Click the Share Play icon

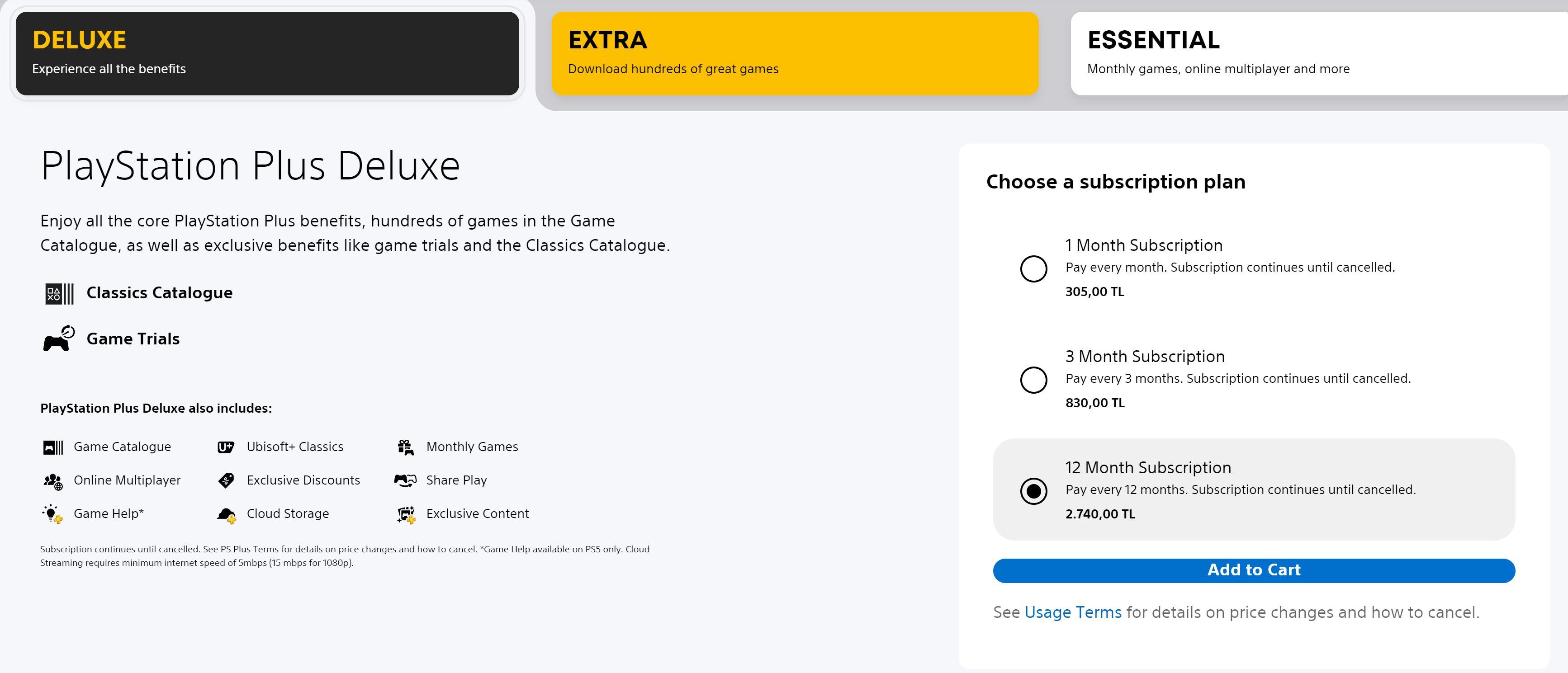pyautogui.click(x=405, y=481)
